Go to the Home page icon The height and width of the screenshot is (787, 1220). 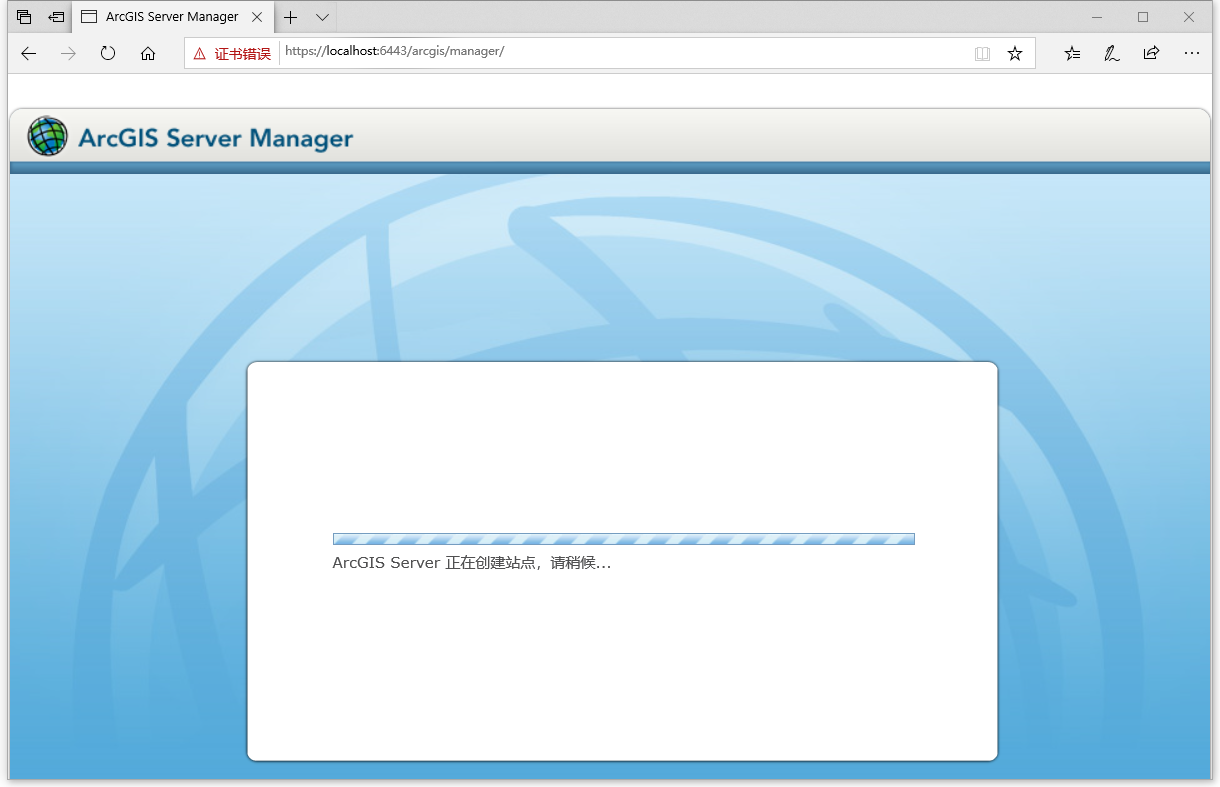point(148,53)
